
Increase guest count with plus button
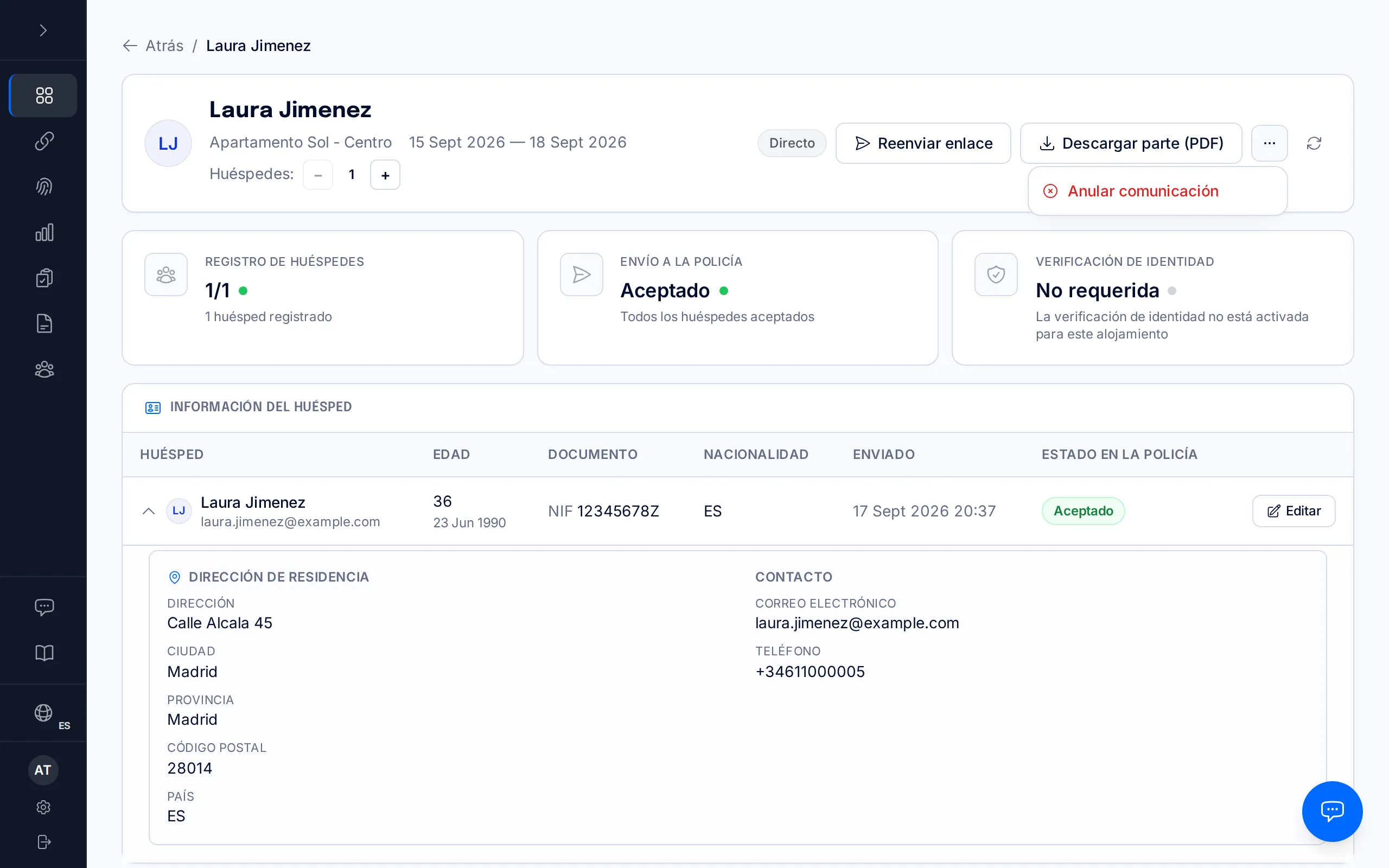pyautogui.click(x=385, y=175)
